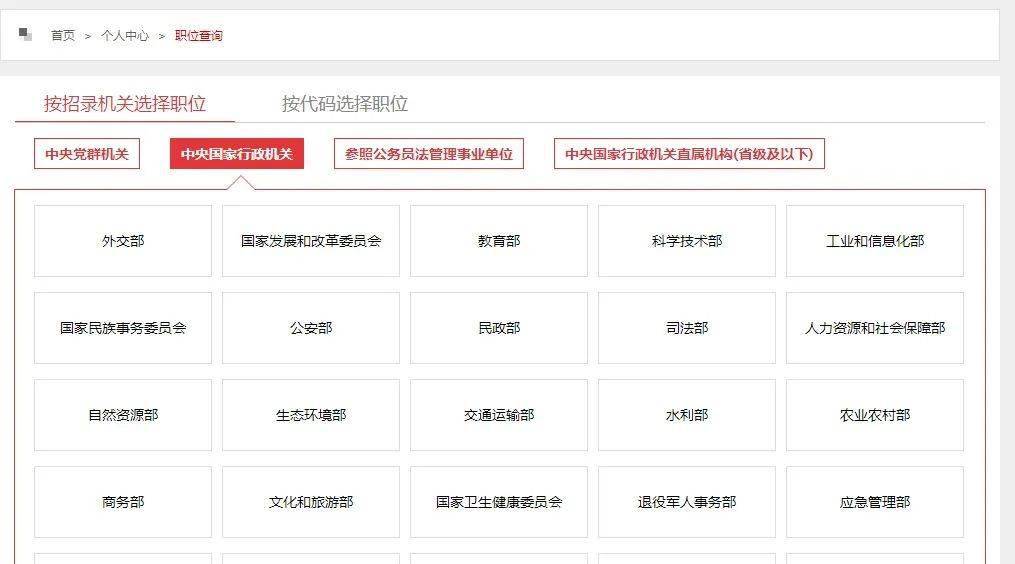Open 外交部 department tile
This screenshot has height=564, width=1015.
point(123,241)
